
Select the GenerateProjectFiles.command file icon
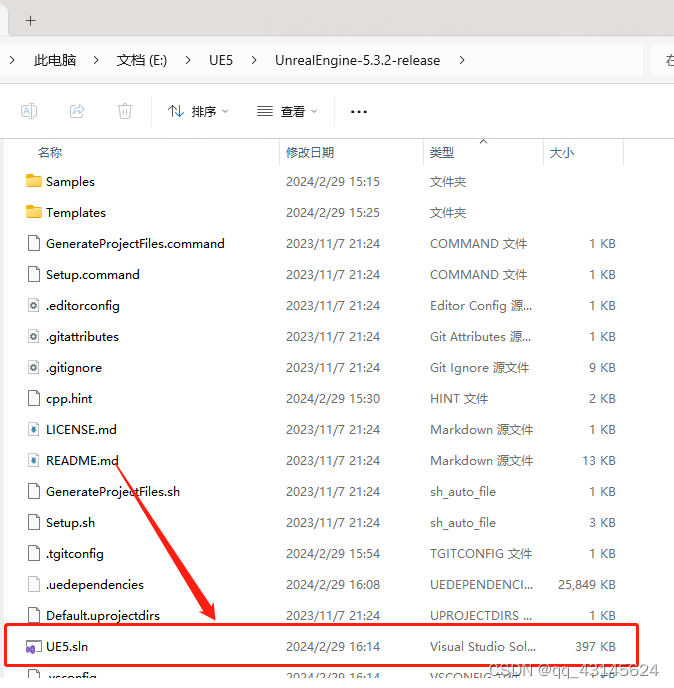point(34,243)
